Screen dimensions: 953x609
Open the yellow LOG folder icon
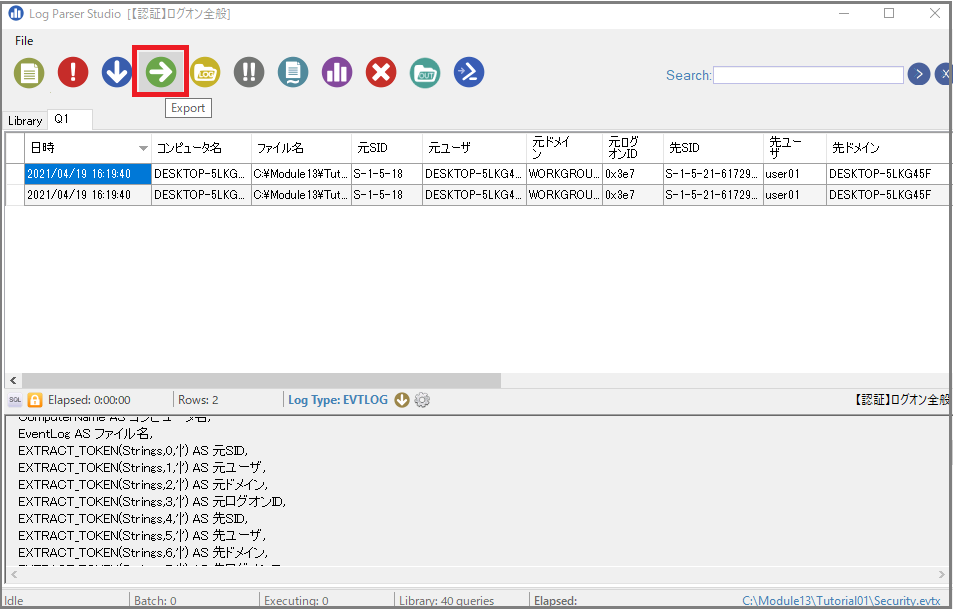coord(205,72)
